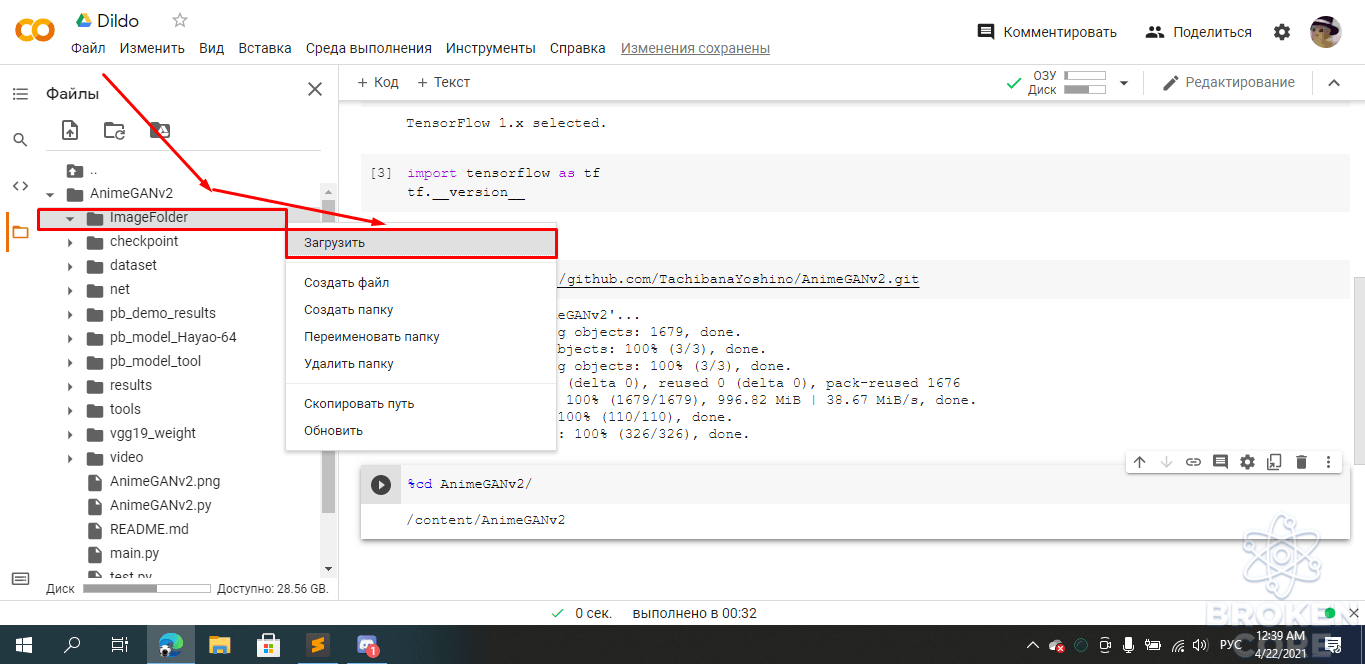Mount Google Drive using the drive folder icon
This screenshot has height=664, width=1365.
tap(160, 130)
